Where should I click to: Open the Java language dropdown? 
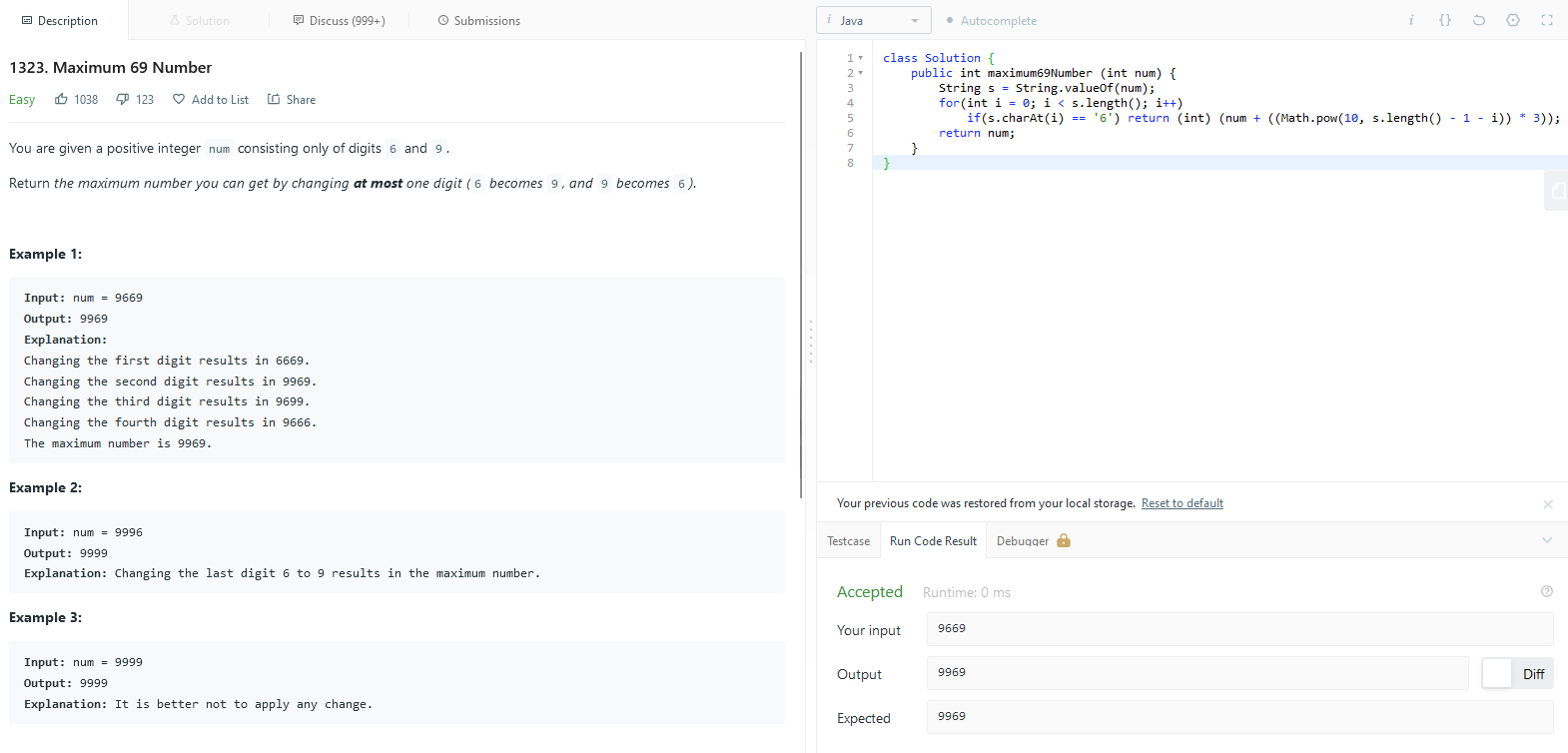874,20
